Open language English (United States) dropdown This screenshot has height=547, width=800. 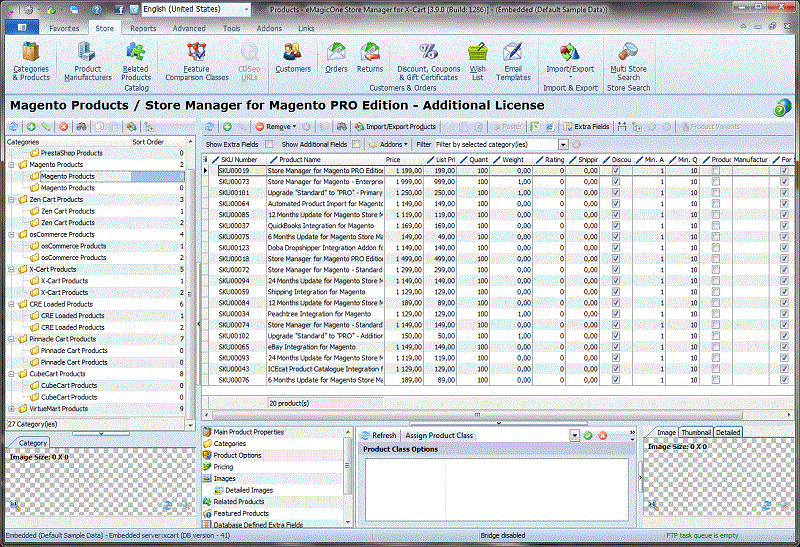pyautogui.click(x=246, y=9)
